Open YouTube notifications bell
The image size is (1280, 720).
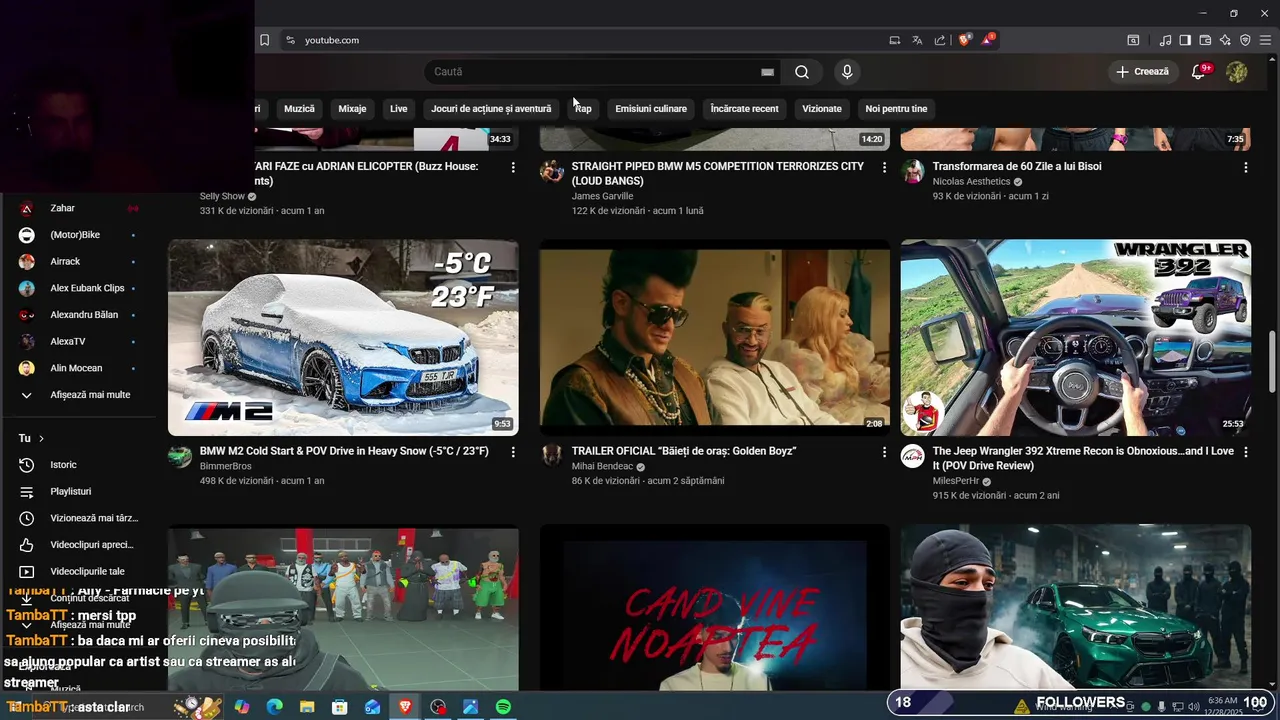pos(1199,72)
